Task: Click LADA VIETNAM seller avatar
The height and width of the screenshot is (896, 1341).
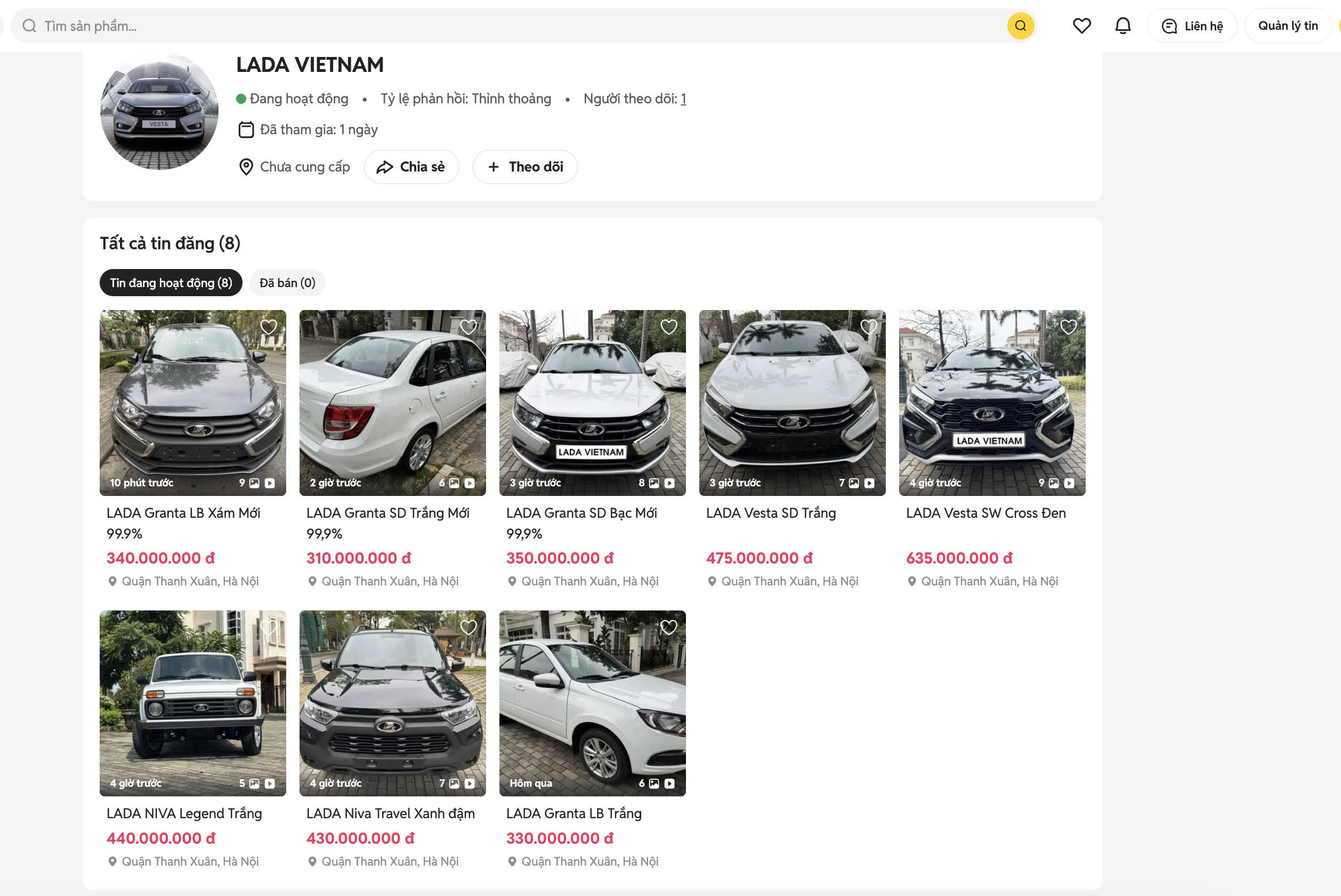Action: click(159, 110)
